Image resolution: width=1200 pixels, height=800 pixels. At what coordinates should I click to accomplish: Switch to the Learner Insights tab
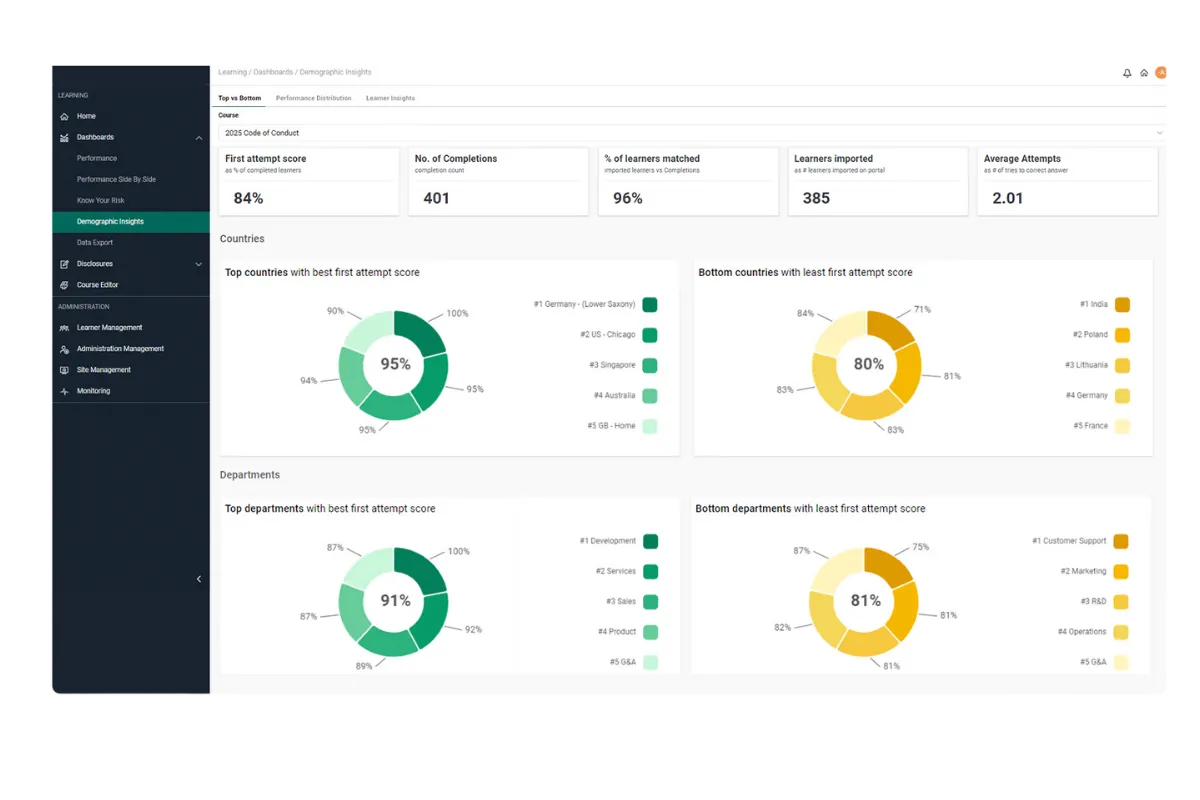[x=390, y=98]
